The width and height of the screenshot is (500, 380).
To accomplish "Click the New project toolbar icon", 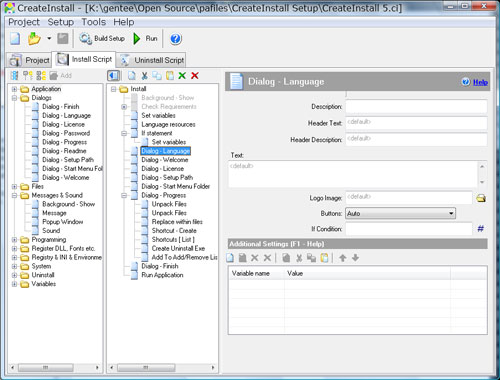I will tap(15, 39).
